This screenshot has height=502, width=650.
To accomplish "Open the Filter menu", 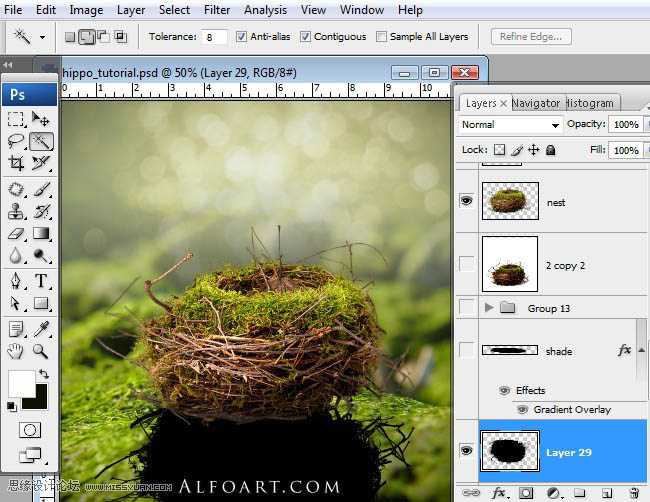I will tap(216, 10).
